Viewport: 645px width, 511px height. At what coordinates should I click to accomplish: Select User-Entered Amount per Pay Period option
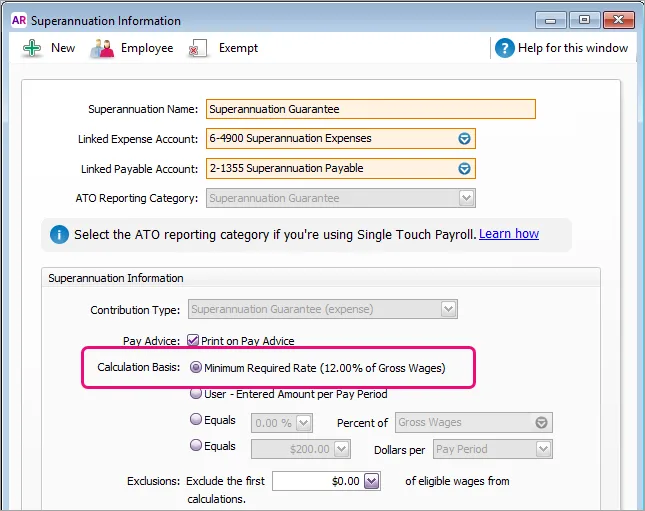[x=196, y=393]
